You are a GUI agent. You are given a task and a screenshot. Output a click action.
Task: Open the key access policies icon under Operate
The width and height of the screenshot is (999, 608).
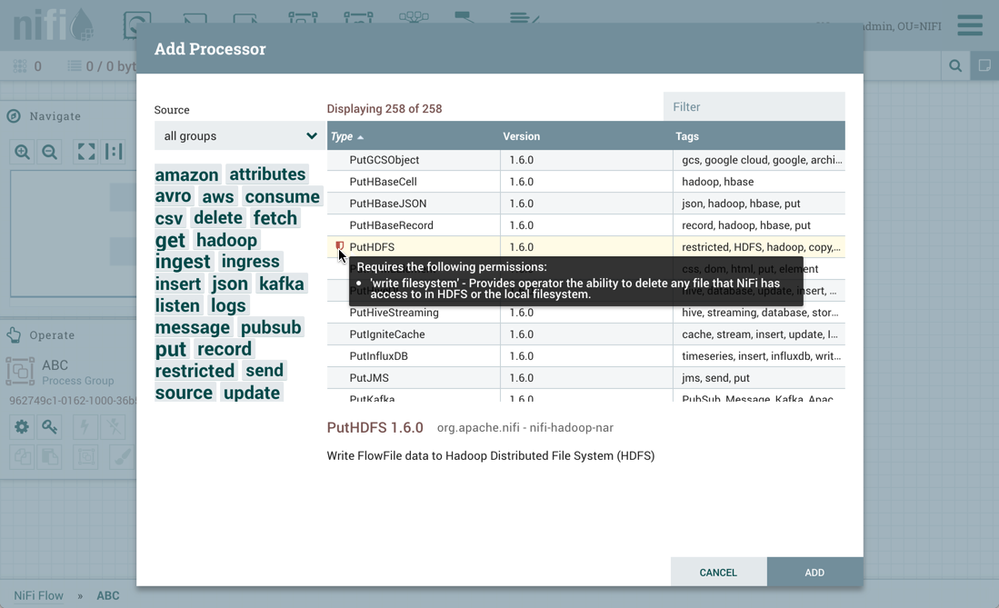click(x=49, y=426)
